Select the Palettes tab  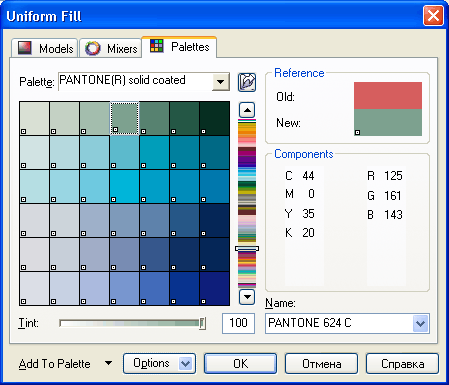[x=179, y=47]
